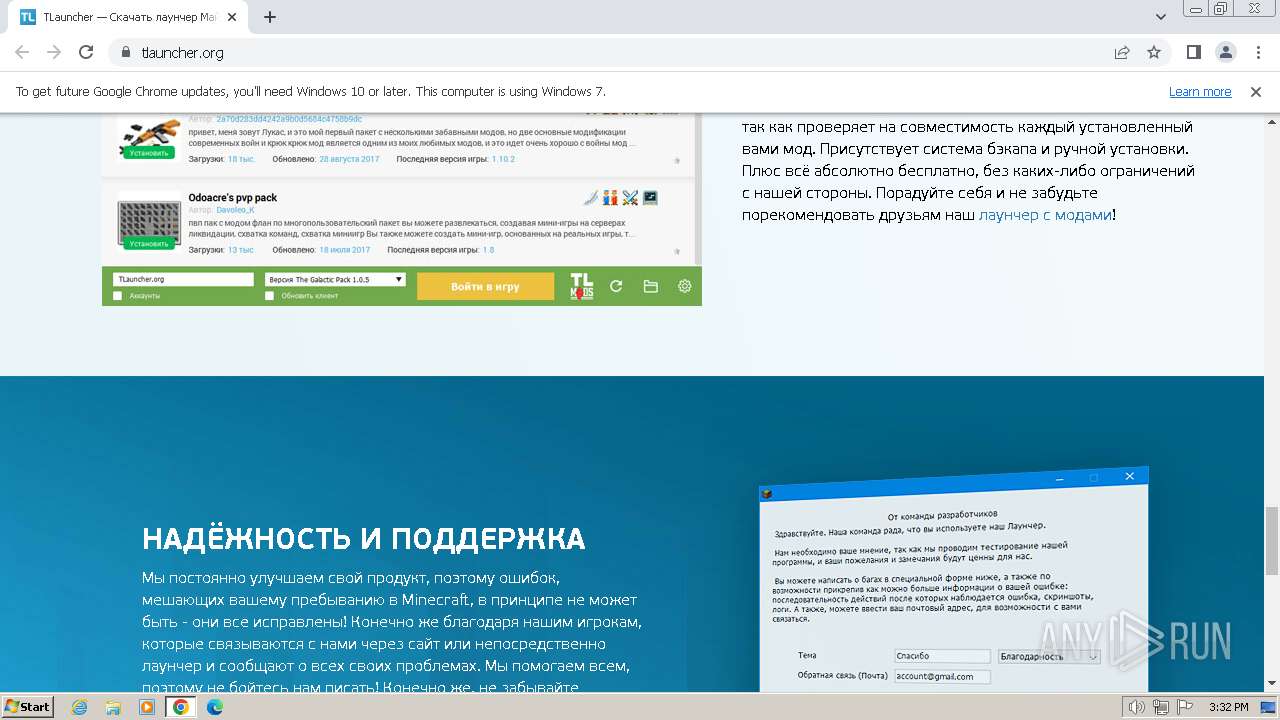Open the 'Версия The Galactic Pack 1.0.5' dropdown

tap(335, 280)
